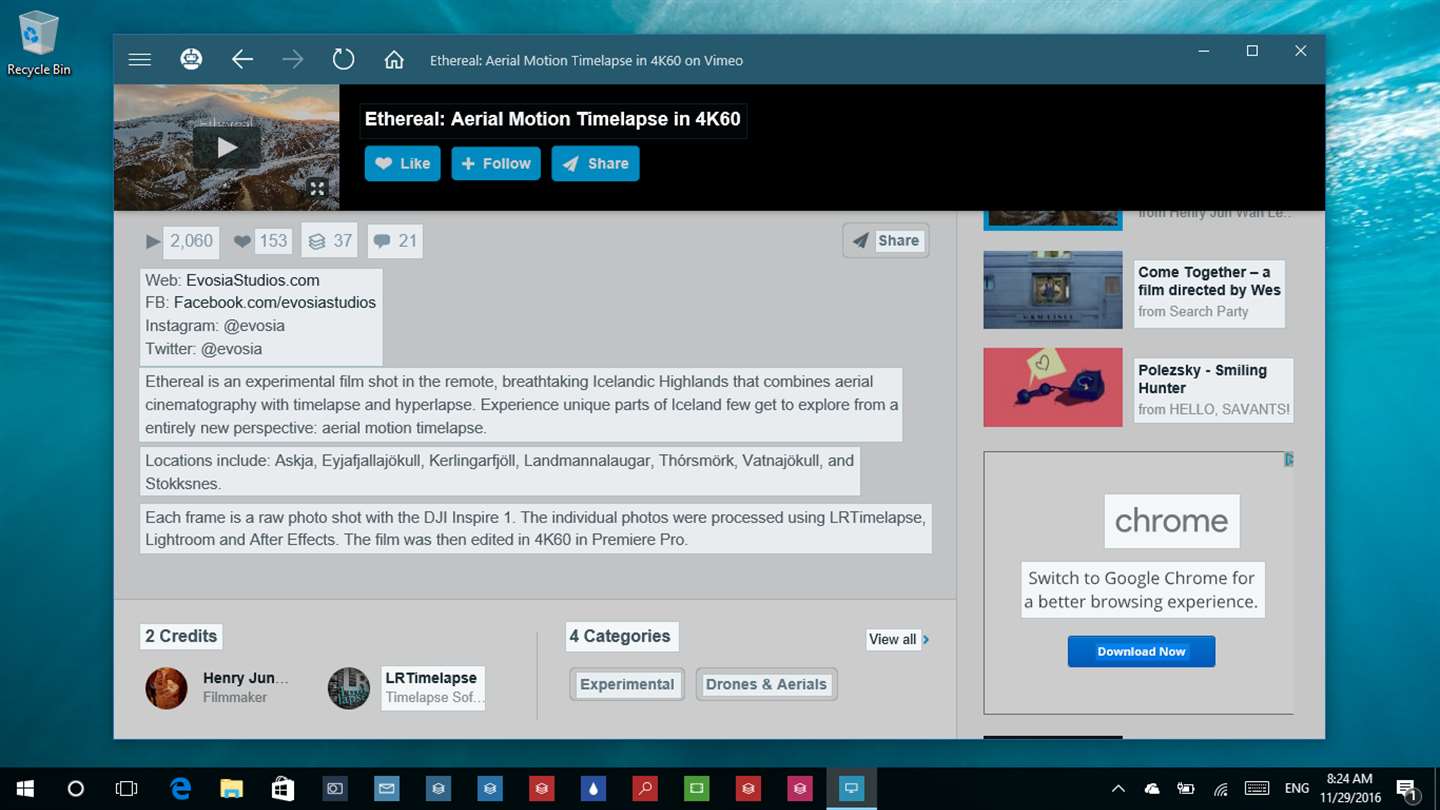Open Polezsky Smiling Hunter thumbnail
1440x810 pixels.
pyautogui.click(x=1053, y=387)
